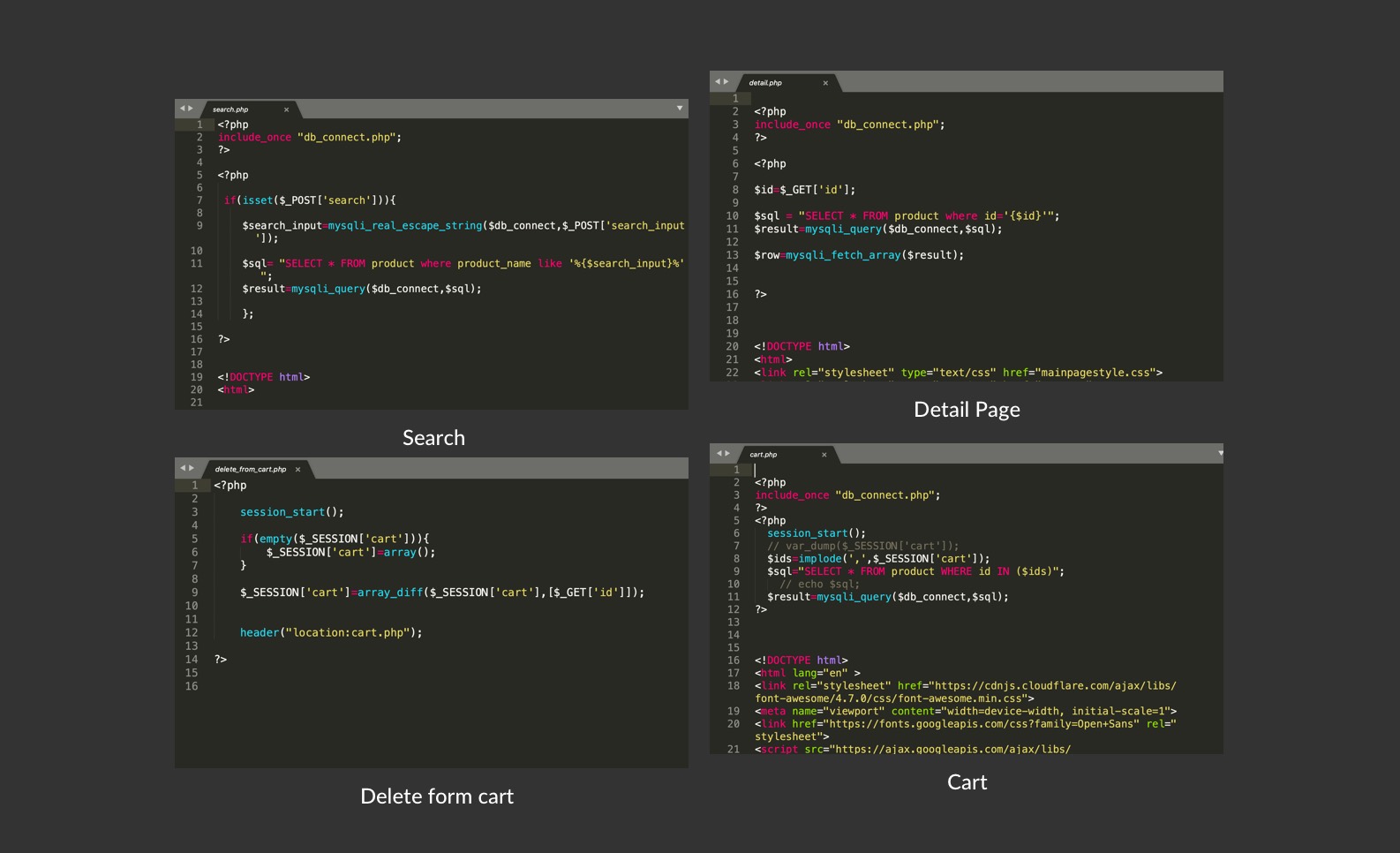The height and width of the screenshot is (853, 1400).
Task: Click the left tab-navigation arrow in the search.php editor
Action: [x=182, y=109]
